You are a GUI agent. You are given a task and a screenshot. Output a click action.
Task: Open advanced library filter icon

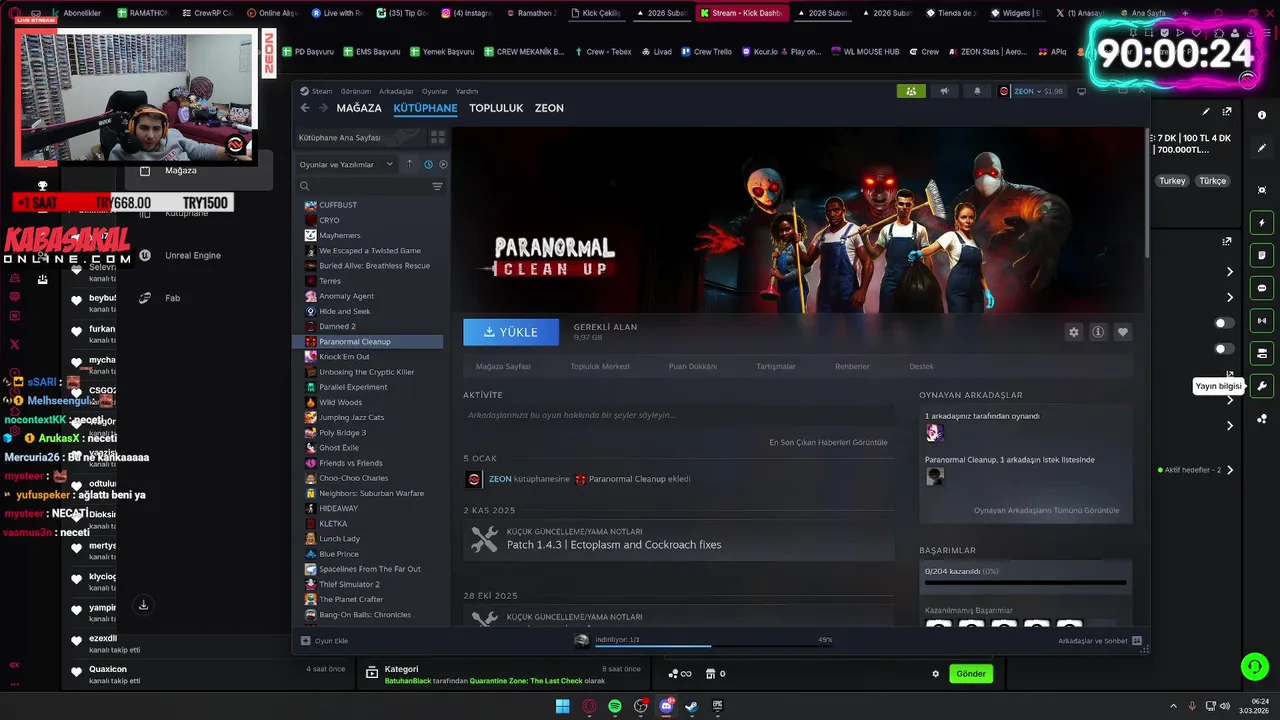tap(437, 187)
